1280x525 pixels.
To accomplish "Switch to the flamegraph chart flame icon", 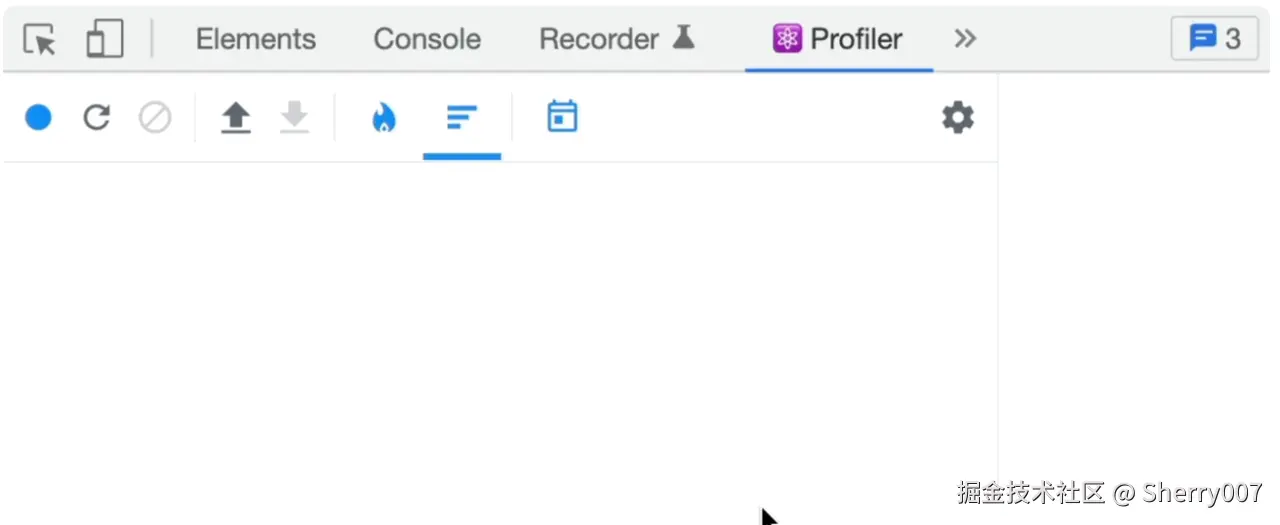I will coord(384,118).
